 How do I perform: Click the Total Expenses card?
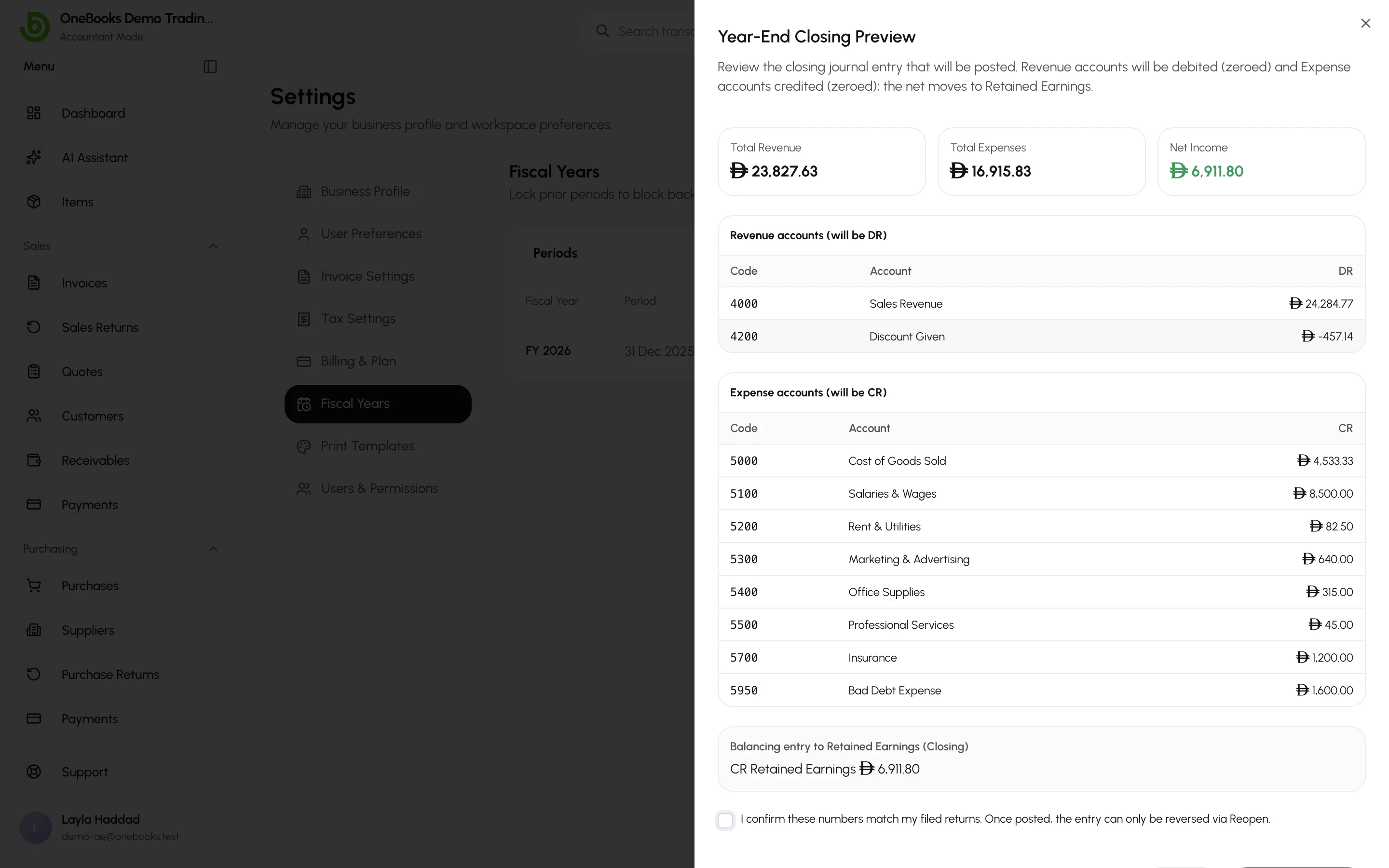[x=1041, y=162]
